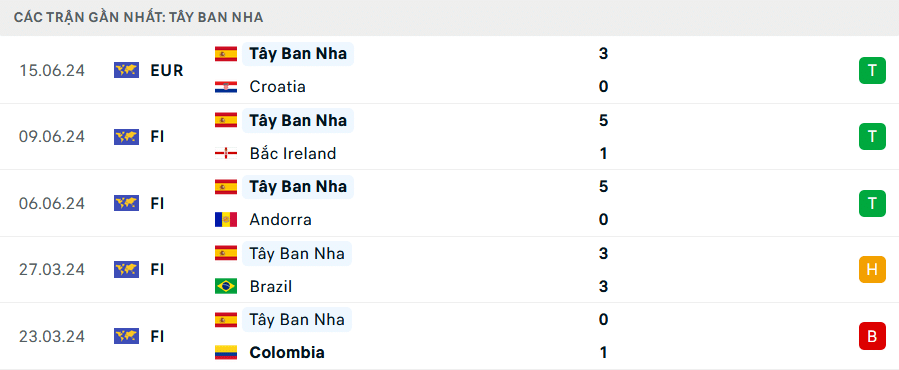The image size is (899, 370).
Task: Click the Northern Ireland flag icon
Action: point(226,154)
